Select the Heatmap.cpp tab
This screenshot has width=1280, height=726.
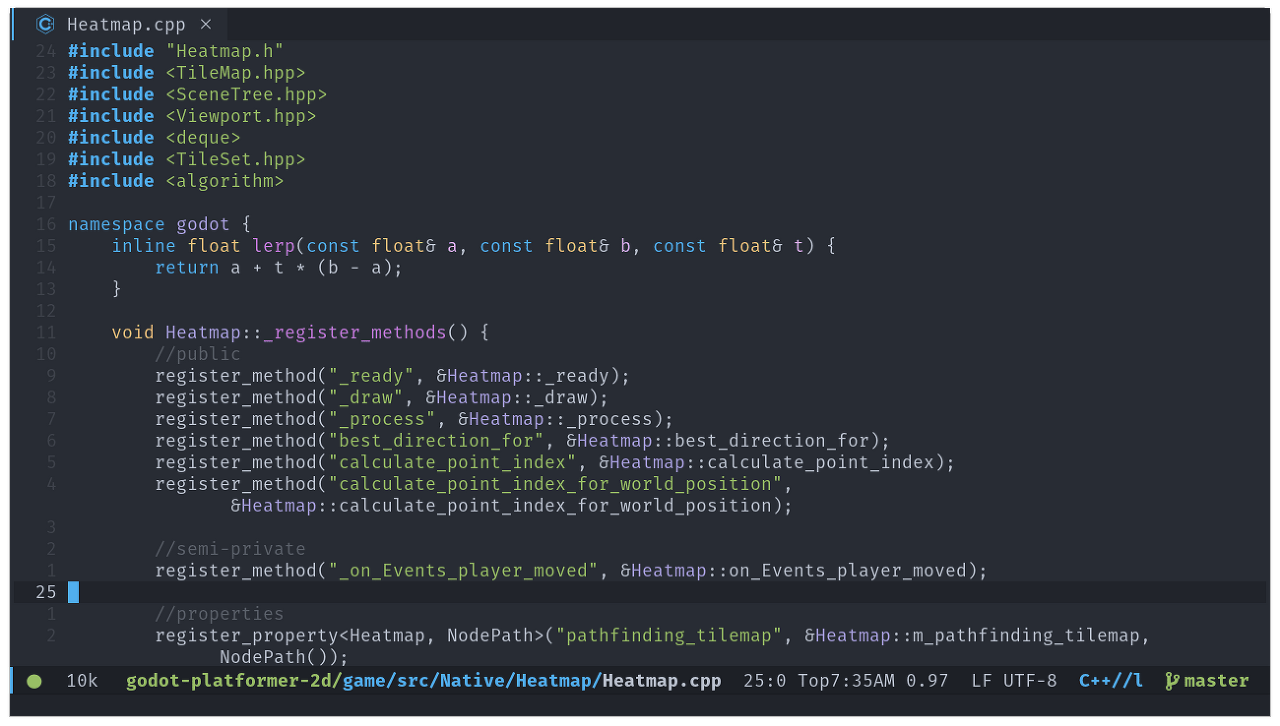coord(119,24)
